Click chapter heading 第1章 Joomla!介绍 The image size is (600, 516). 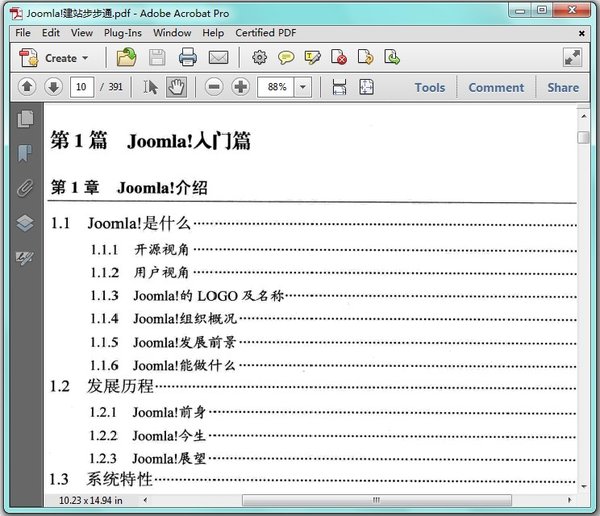click(129, 188)
